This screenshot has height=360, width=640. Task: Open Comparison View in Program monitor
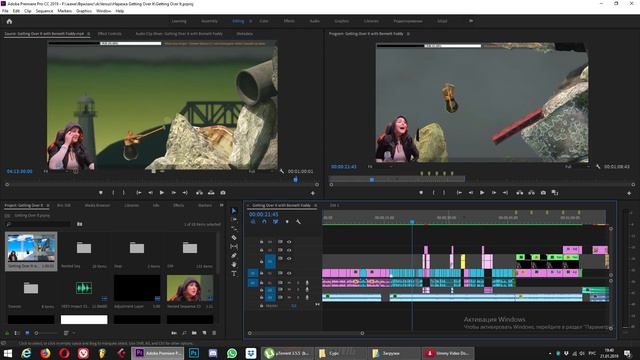[x=555, y=193]
